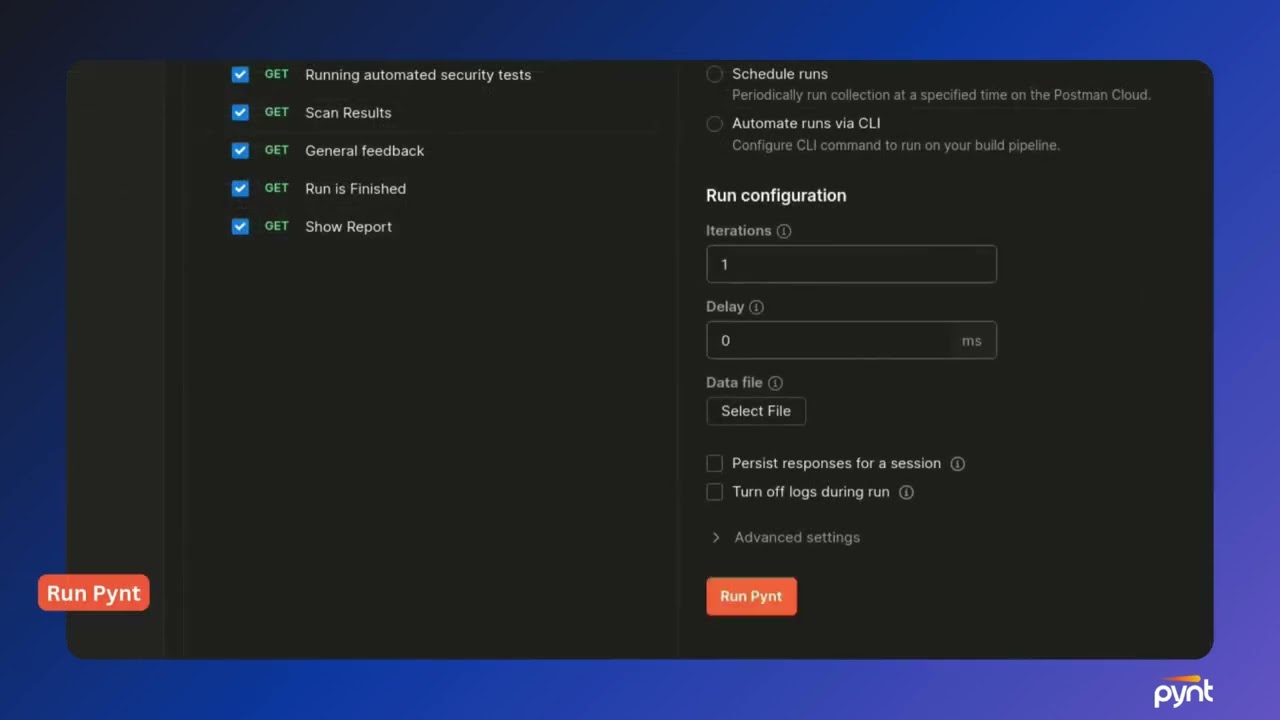Click the orange Run Pynt button in the Run configuration panel

click(x=751, y=596)
